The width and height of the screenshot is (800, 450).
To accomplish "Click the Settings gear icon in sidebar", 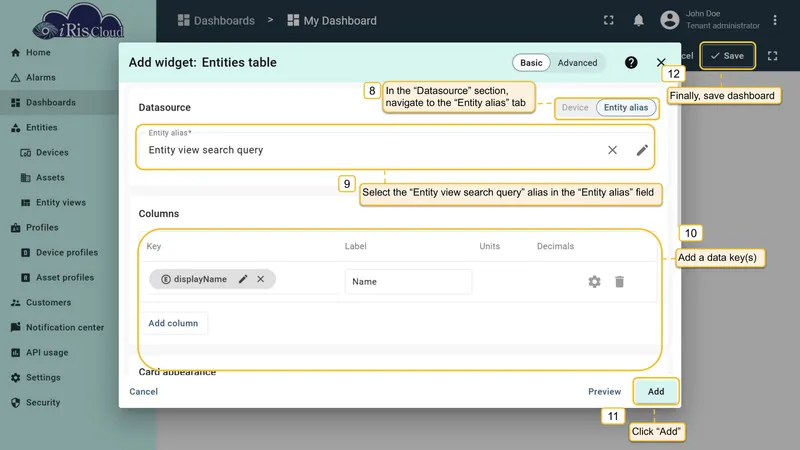I will click(15, 378).
